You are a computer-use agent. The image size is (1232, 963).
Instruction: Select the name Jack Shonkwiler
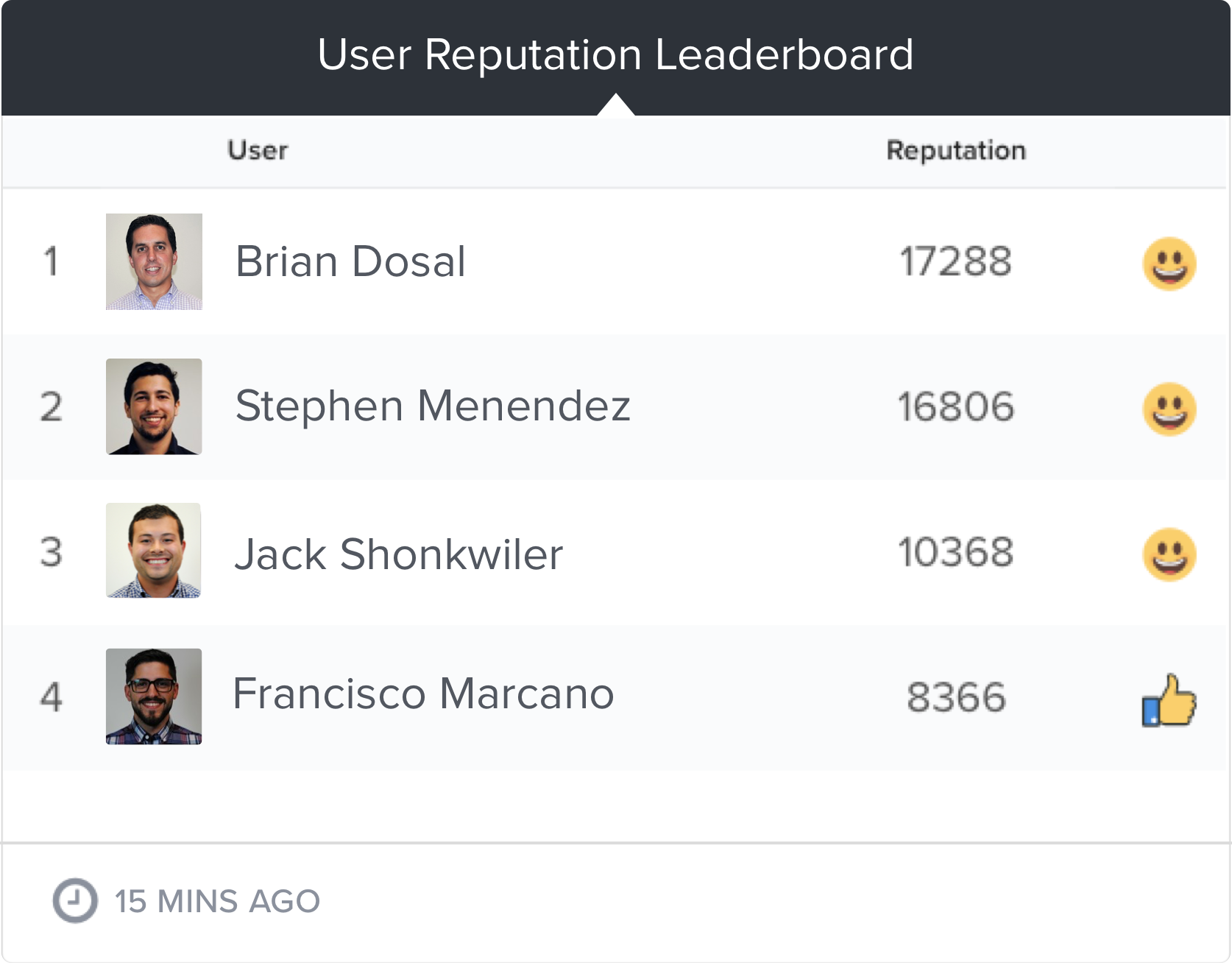pyautogui.click(x=399, y=554)
